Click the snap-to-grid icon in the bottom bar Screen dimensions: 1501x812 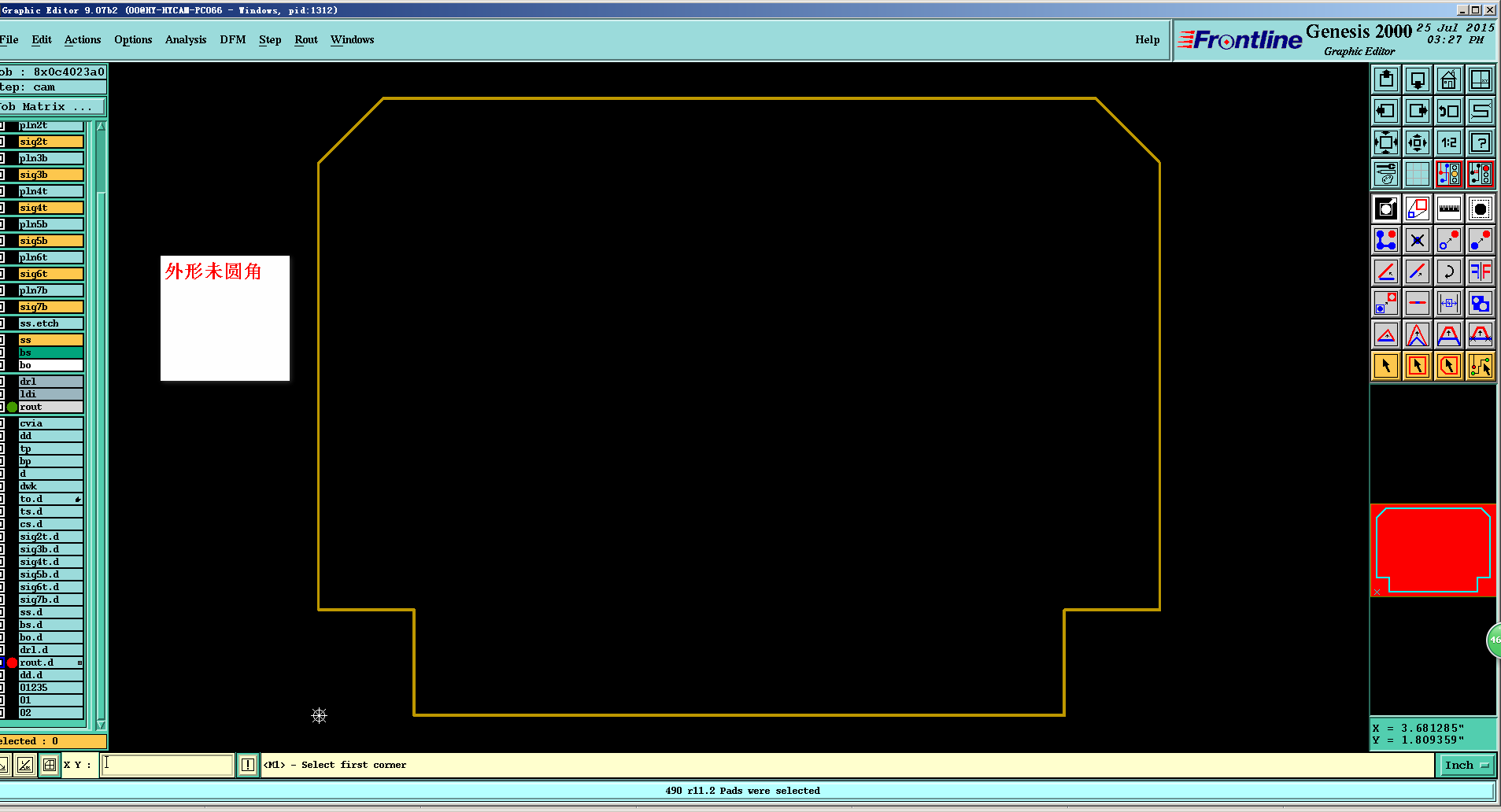coord(50,765)
